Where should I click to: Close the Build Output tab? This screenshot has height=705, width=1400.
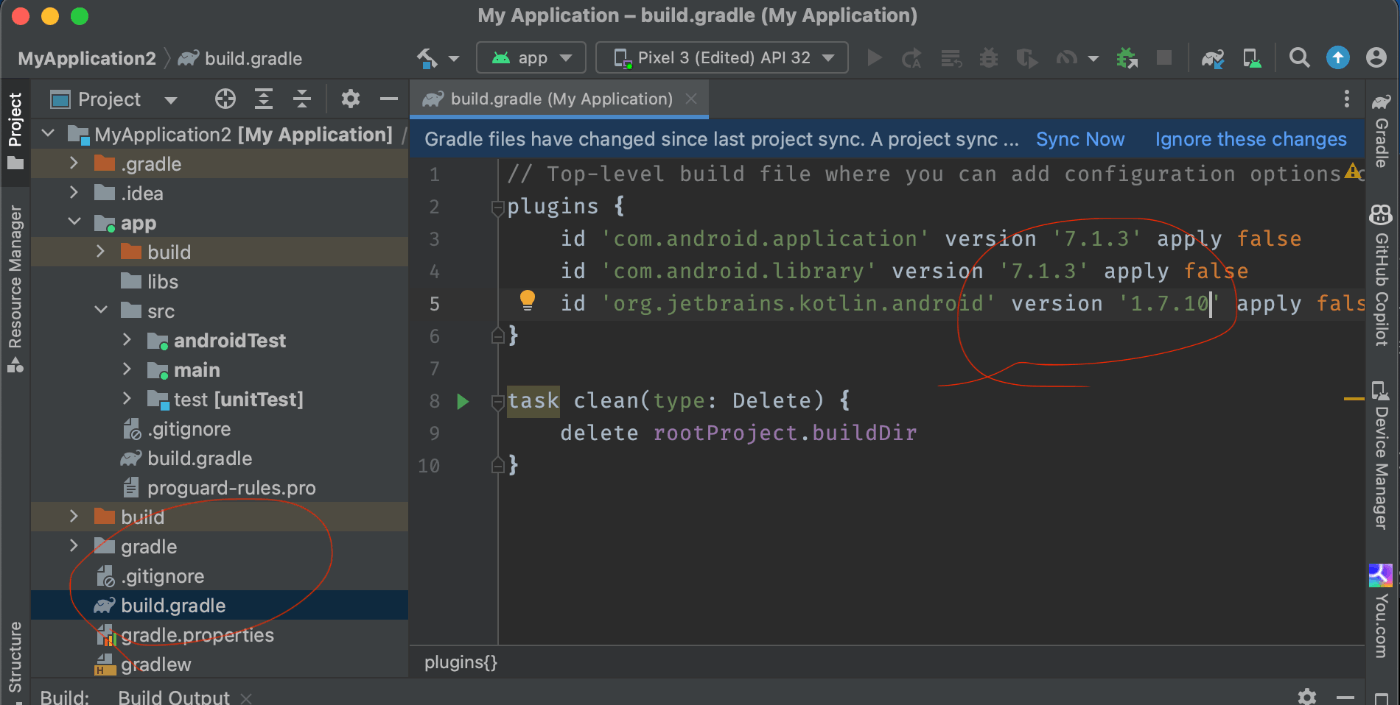click(x=246, y=698)
